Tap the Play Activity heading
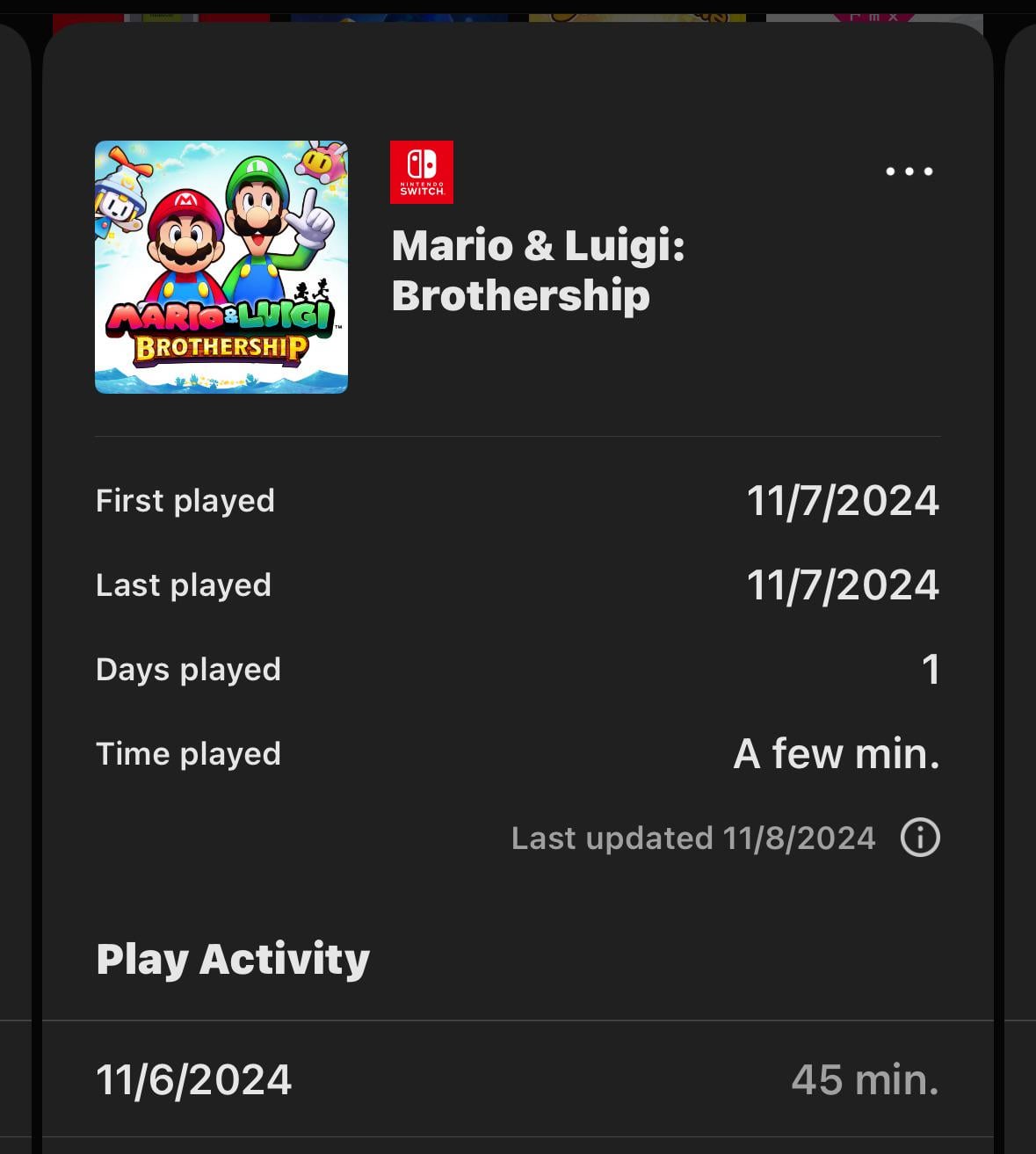This screenshot has width=1036, height=1154. point(233,959)
